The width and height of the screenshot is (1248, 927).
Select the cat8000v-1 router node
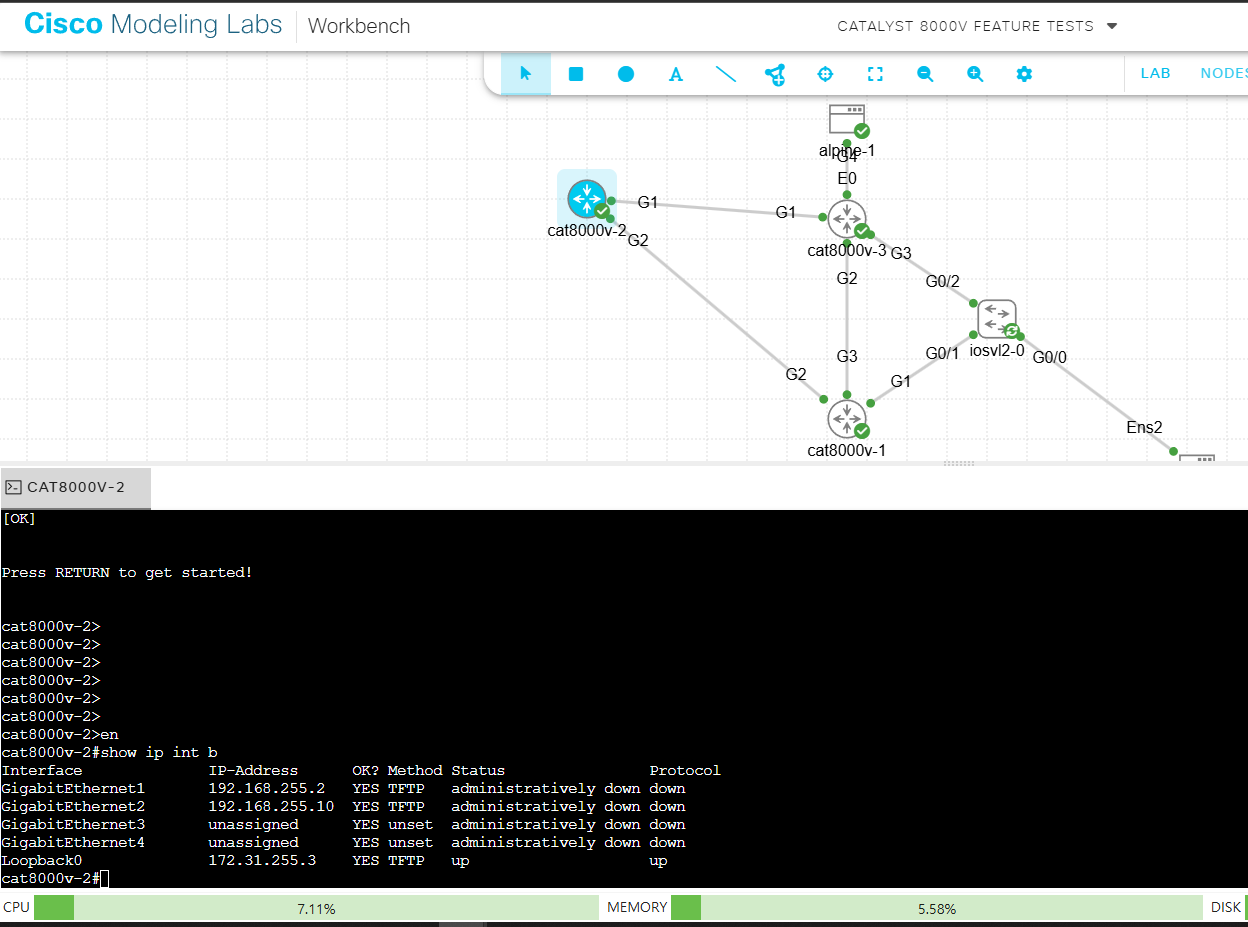pos(847,419)
